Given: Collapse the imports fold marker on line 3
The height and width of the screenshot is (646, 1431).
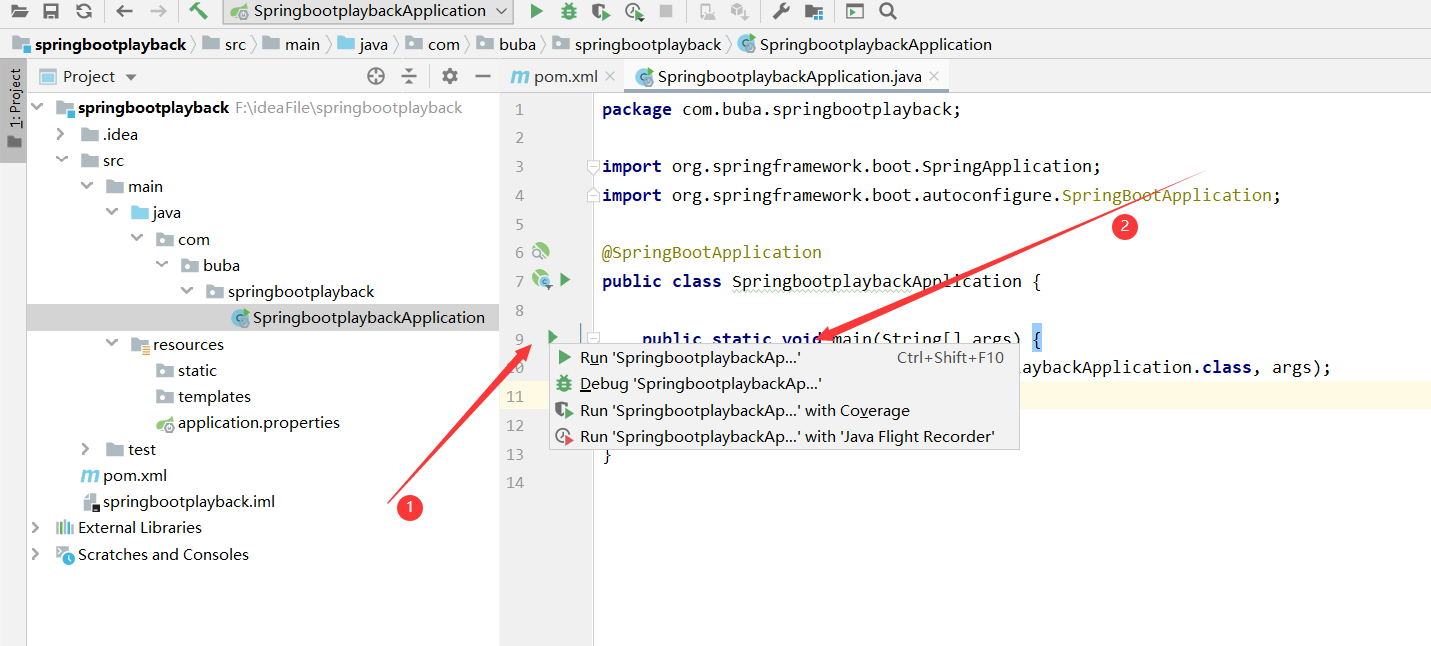Looking at the screenshot, I should click(x=593, y=166).
